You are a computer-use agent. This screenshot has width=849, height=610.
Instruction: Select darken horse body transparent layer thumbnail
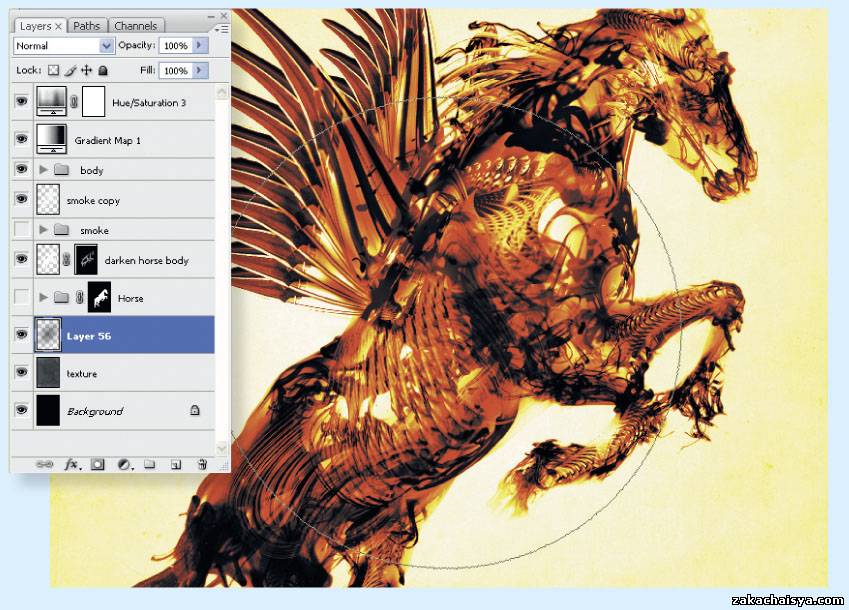click(48, 259)
